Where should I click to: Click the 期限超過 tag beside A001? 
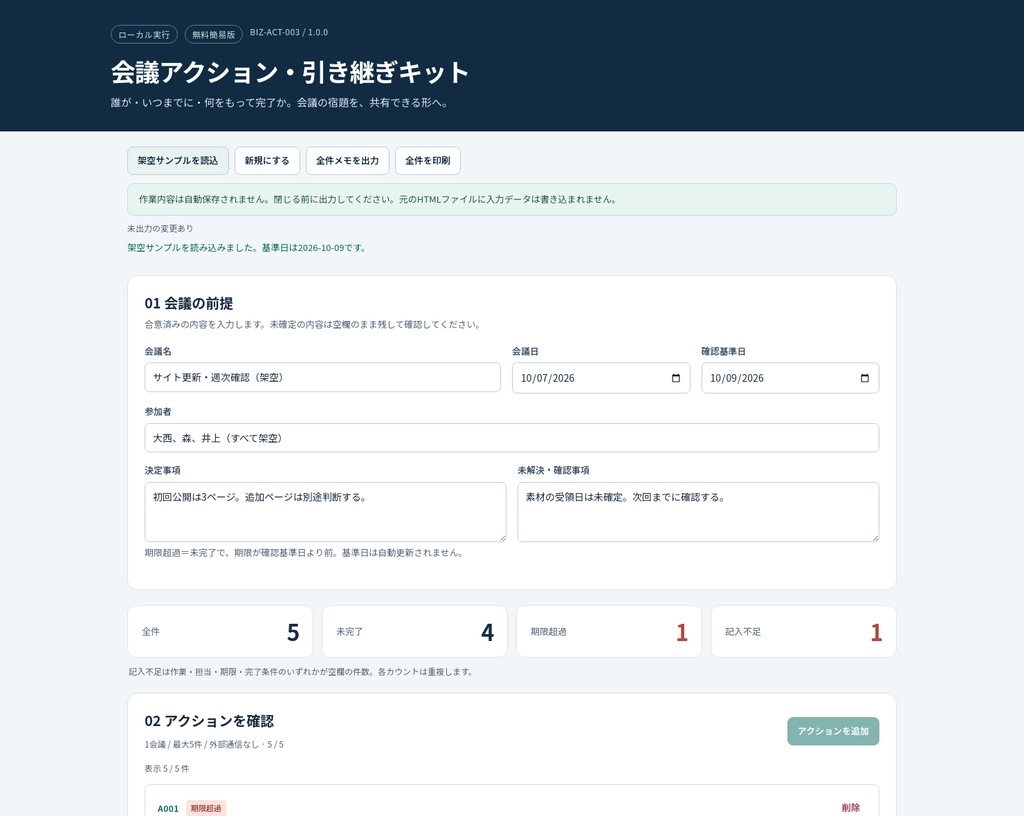pyautogui.click(x=206, y=808)
